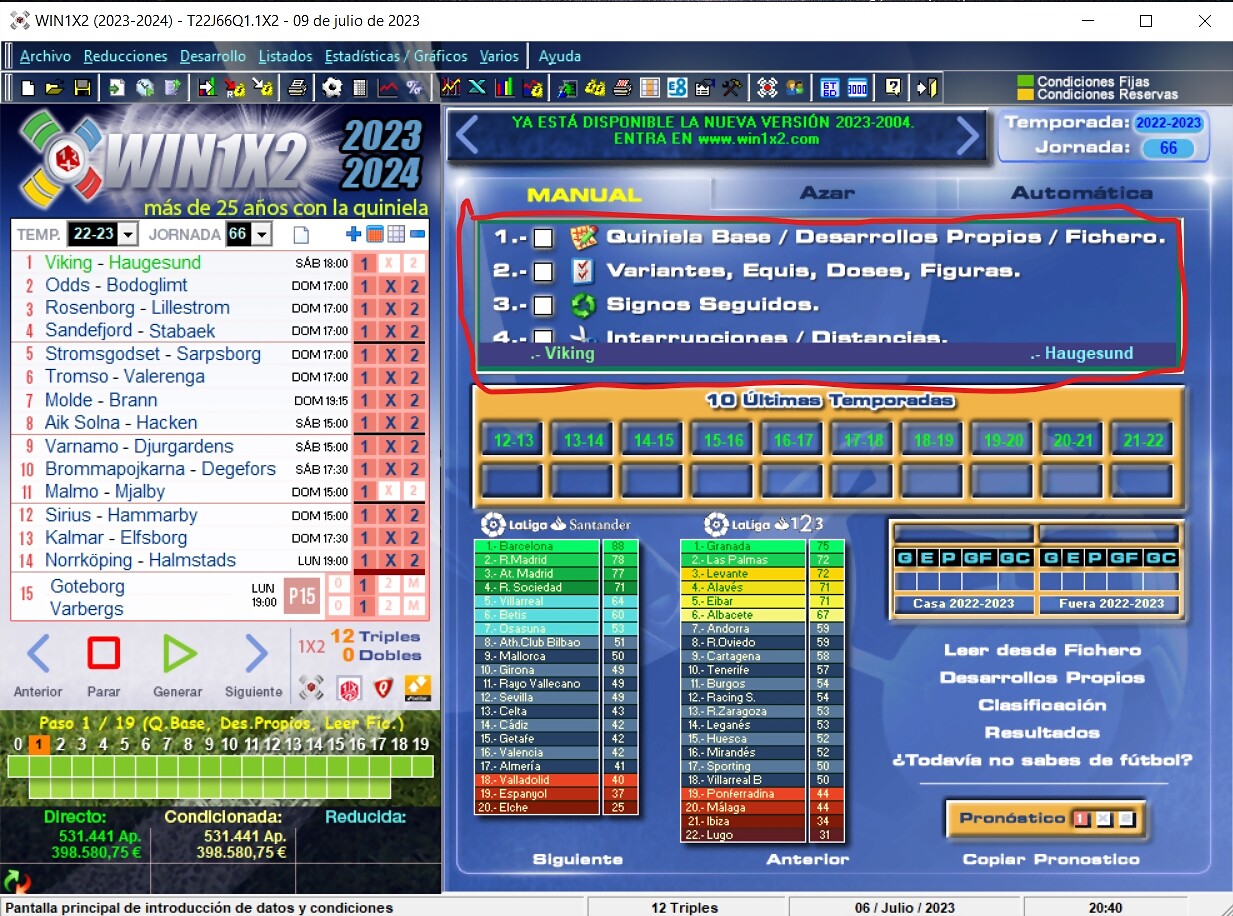Toggle sign 1 for Viking - Haugesund
The width and height of the screenshot is (1233, 916).
365,264
